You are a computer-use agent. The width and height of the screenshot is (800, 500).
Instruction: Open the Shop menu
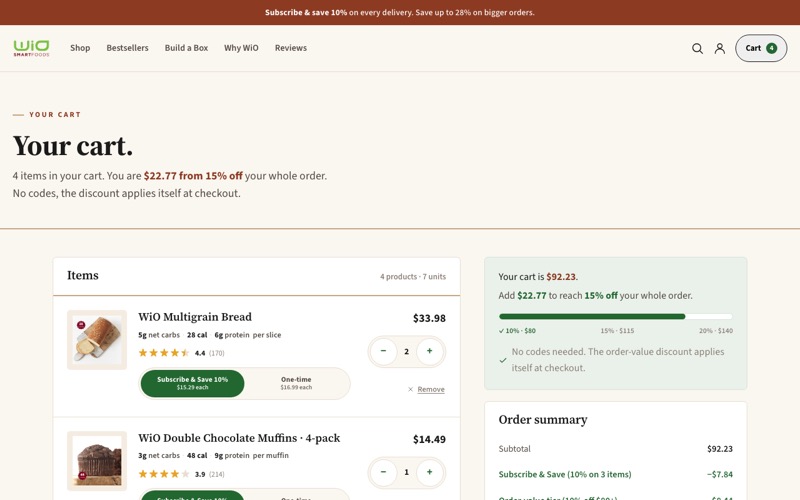click(x=80, y=48)
